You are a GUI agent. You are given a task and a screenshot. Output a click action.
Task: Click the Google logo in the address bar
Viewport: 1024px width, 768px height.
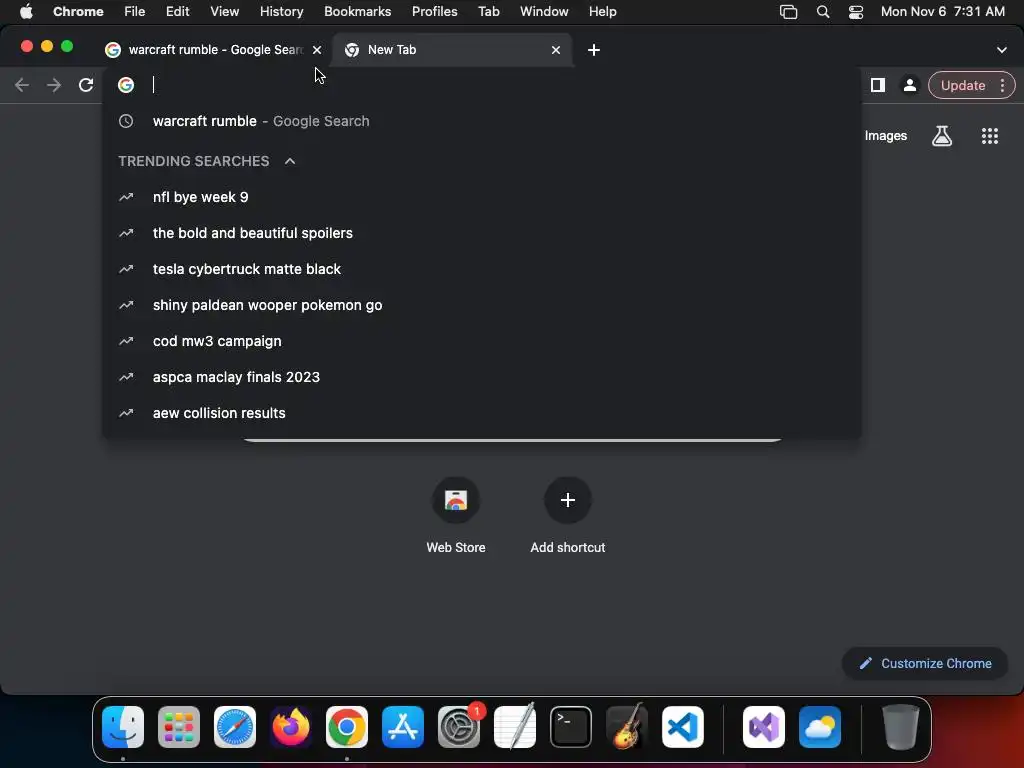tap(126, 85)
